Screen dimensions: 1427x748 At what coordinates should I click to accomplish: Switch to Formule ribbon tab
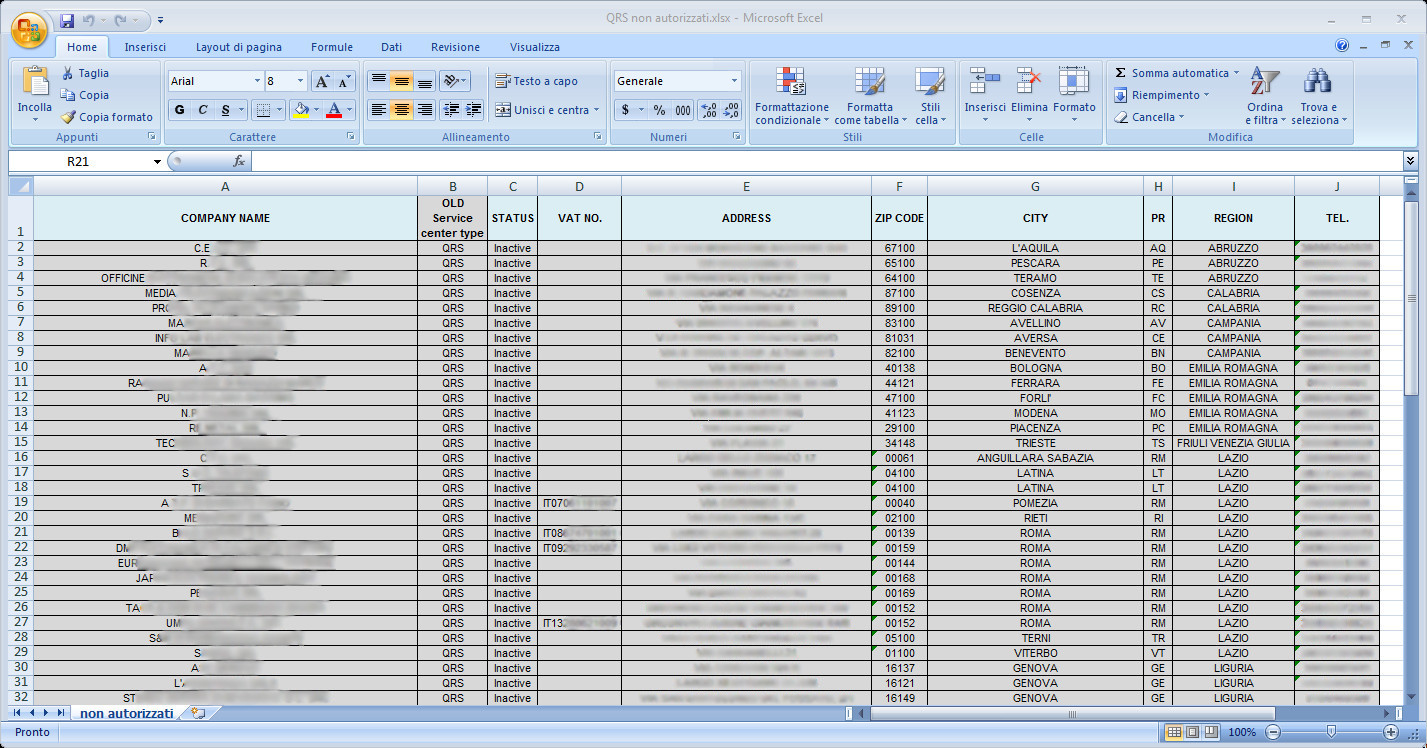pyautogui.click(x=332, y=47)
